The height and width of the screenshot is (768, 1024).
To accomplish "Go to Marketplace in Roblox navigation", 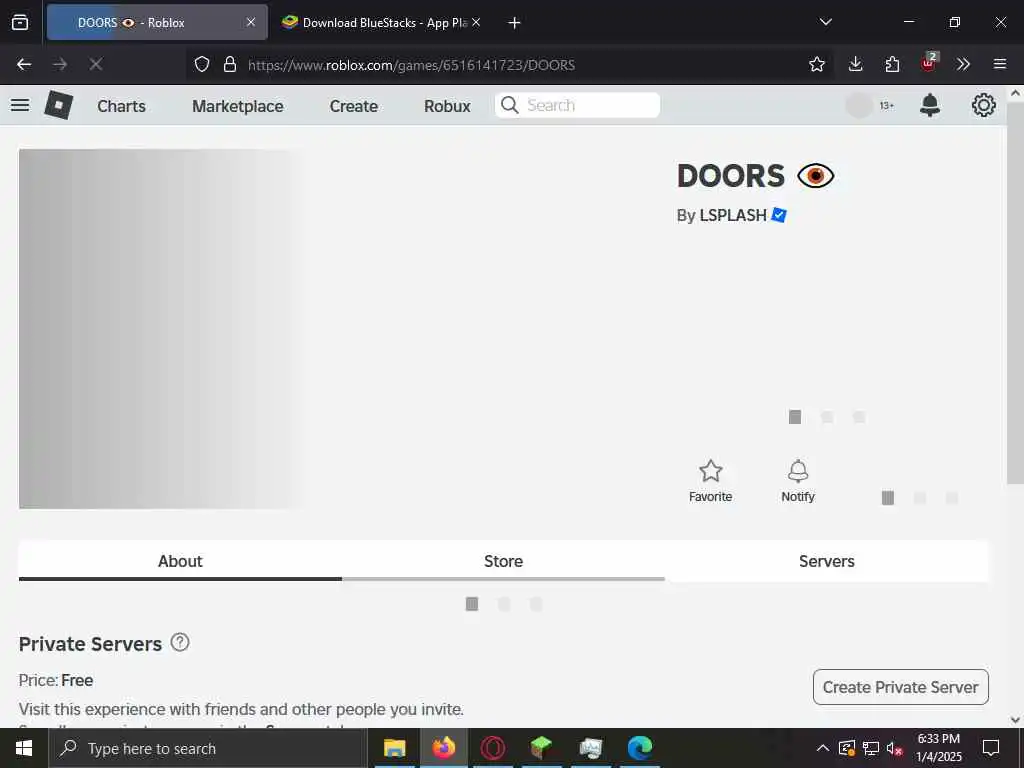I will 238,106.
